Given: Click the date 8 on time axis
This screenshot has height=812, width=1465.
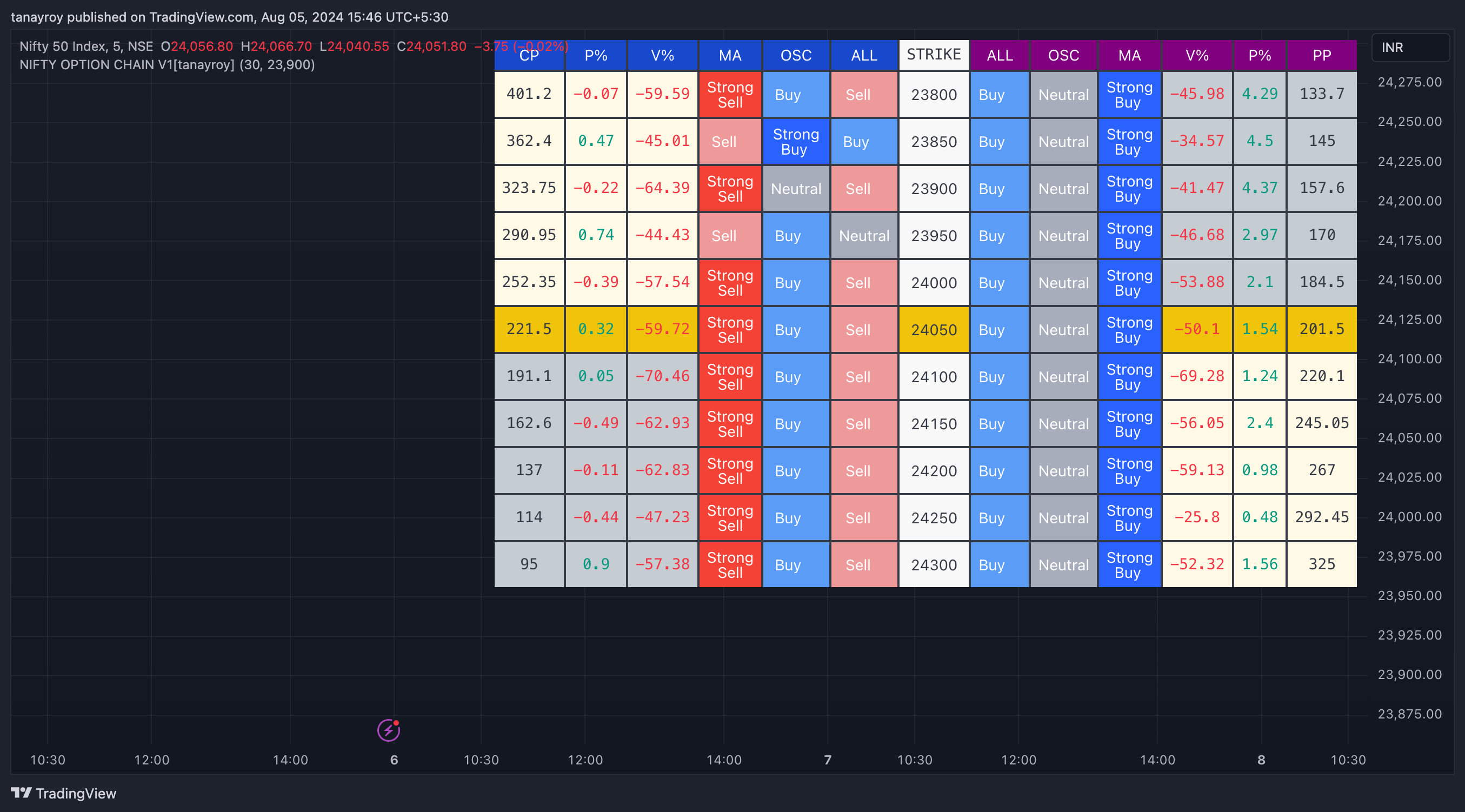Looking at the screenshot, I should [x=1261, y=760].
